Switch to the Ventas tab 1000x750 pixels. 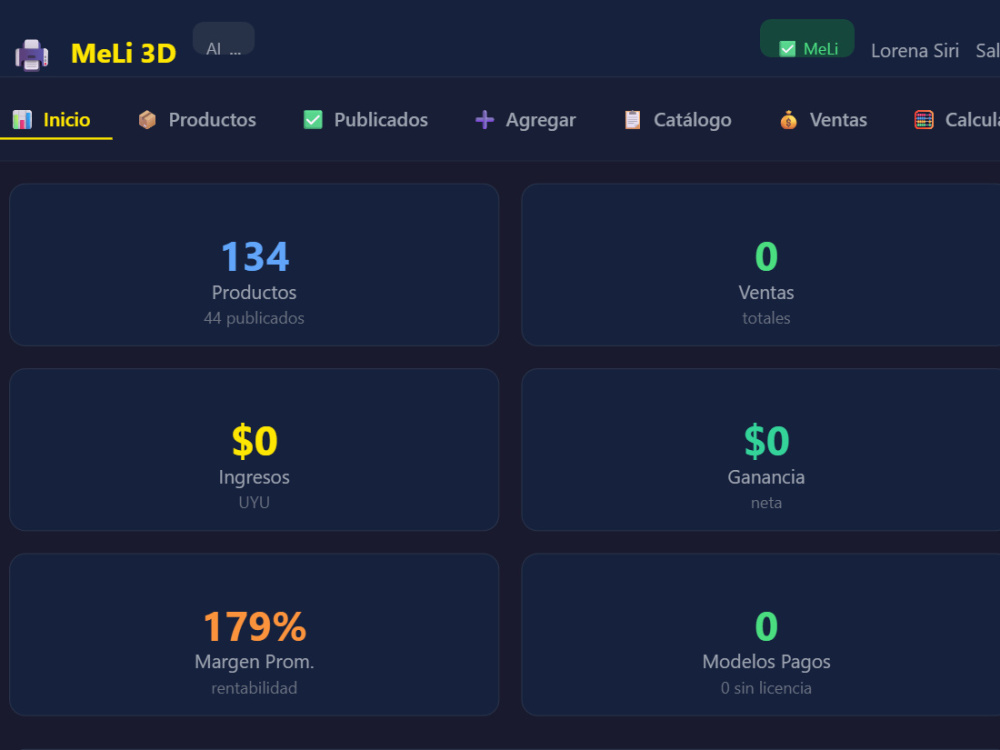click(x=823, y=120)
